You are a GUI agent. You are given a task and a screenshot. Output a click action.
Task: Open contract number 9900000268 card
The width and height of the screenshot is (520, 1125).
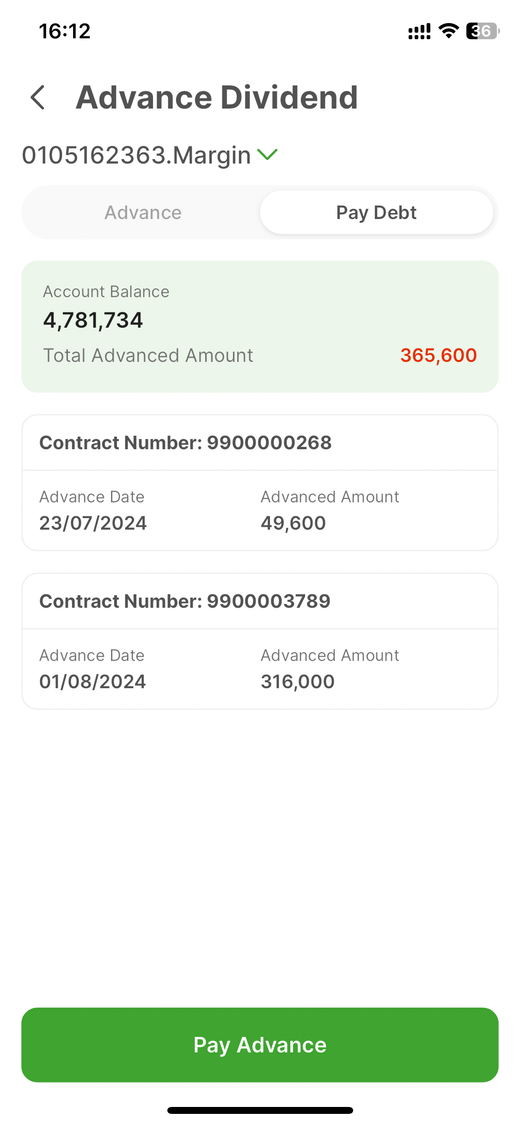[x=260, y=482]
